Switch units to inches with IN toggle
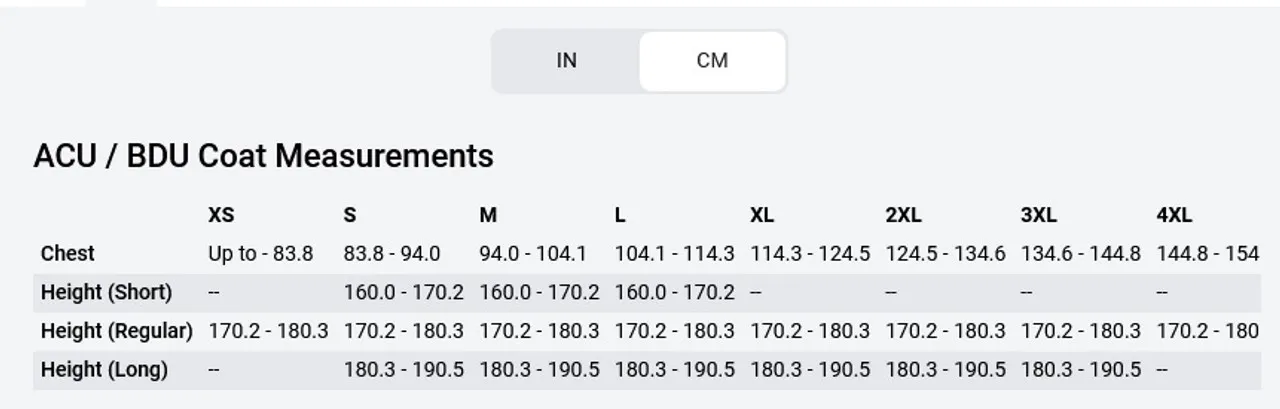1280x409 pixels. 566,61
